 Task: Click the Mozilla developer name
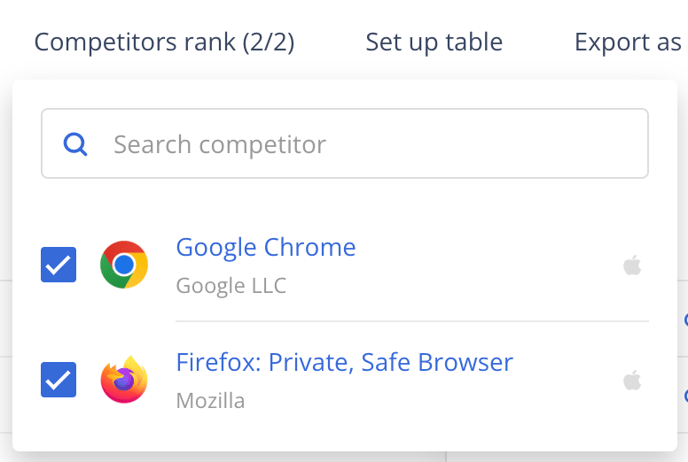[x=211, y=401]
